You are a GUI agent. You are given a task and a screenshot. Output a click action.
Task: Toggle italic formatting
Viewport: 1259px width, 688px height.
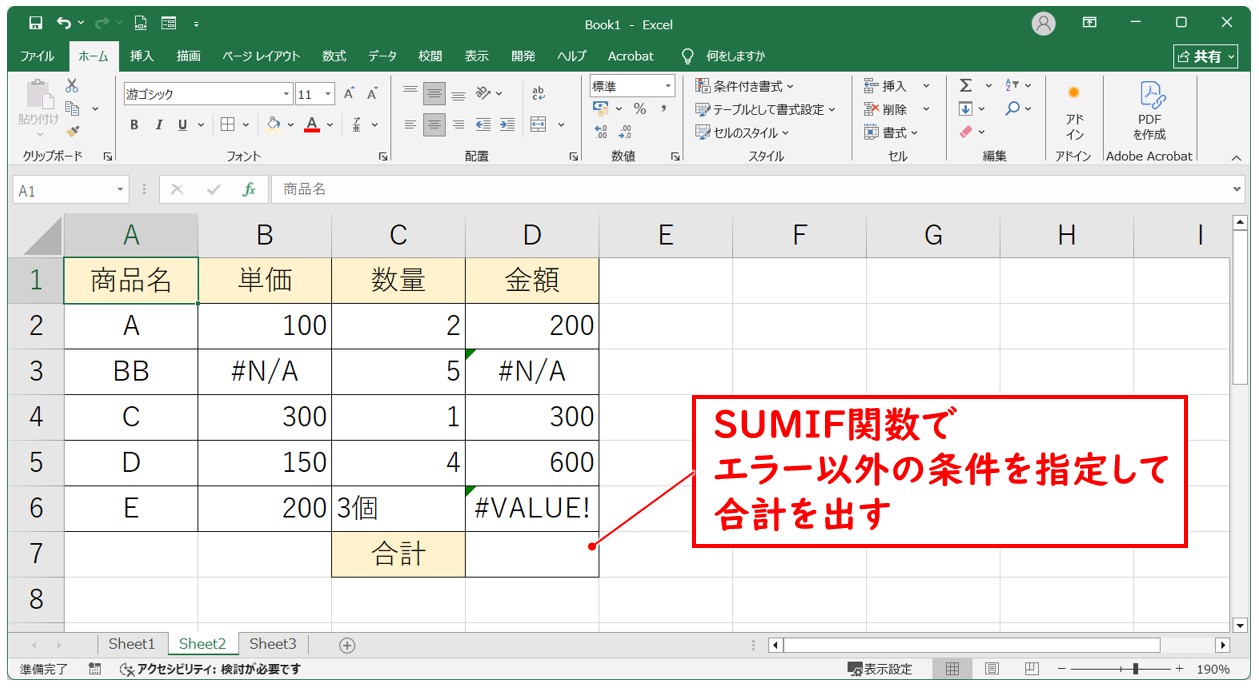158,125
